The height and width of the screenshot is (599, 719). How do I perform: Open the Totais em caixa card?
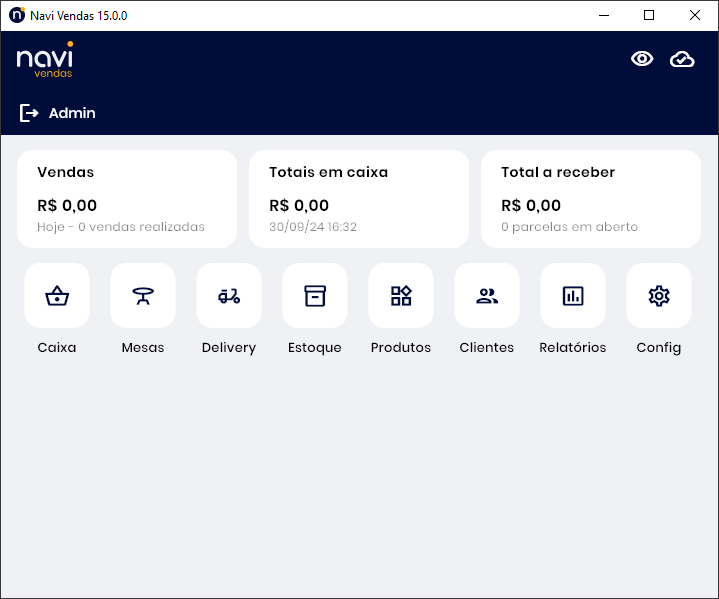click(359, 199)
